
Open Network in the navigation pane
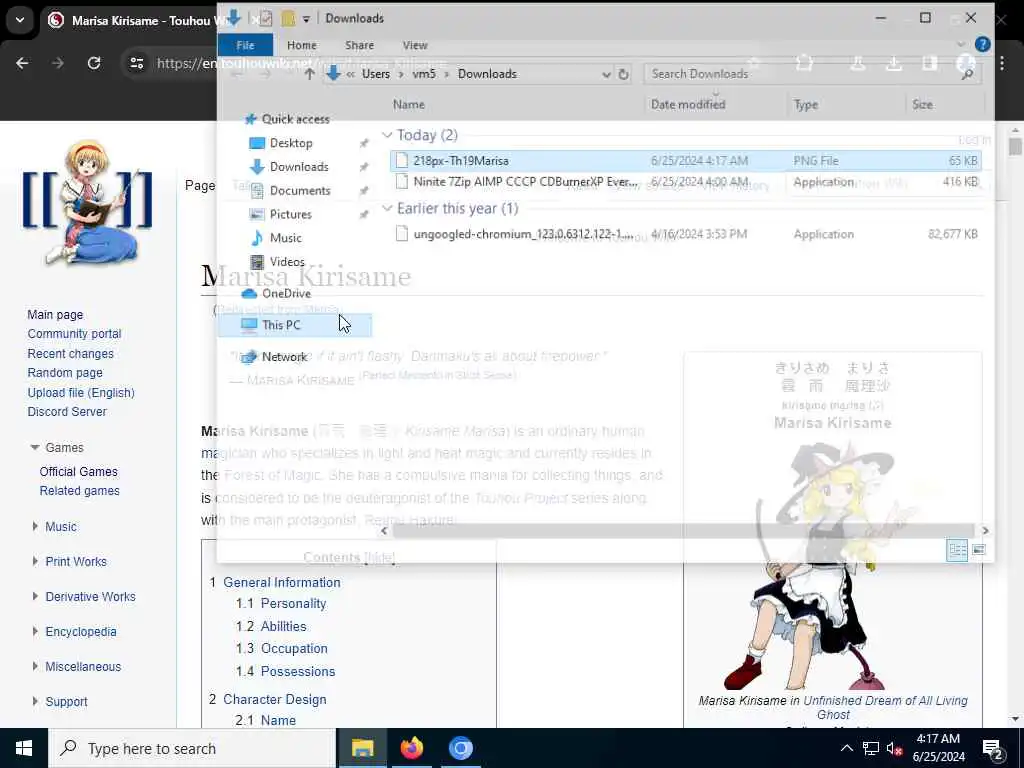[x=284, y=357]
